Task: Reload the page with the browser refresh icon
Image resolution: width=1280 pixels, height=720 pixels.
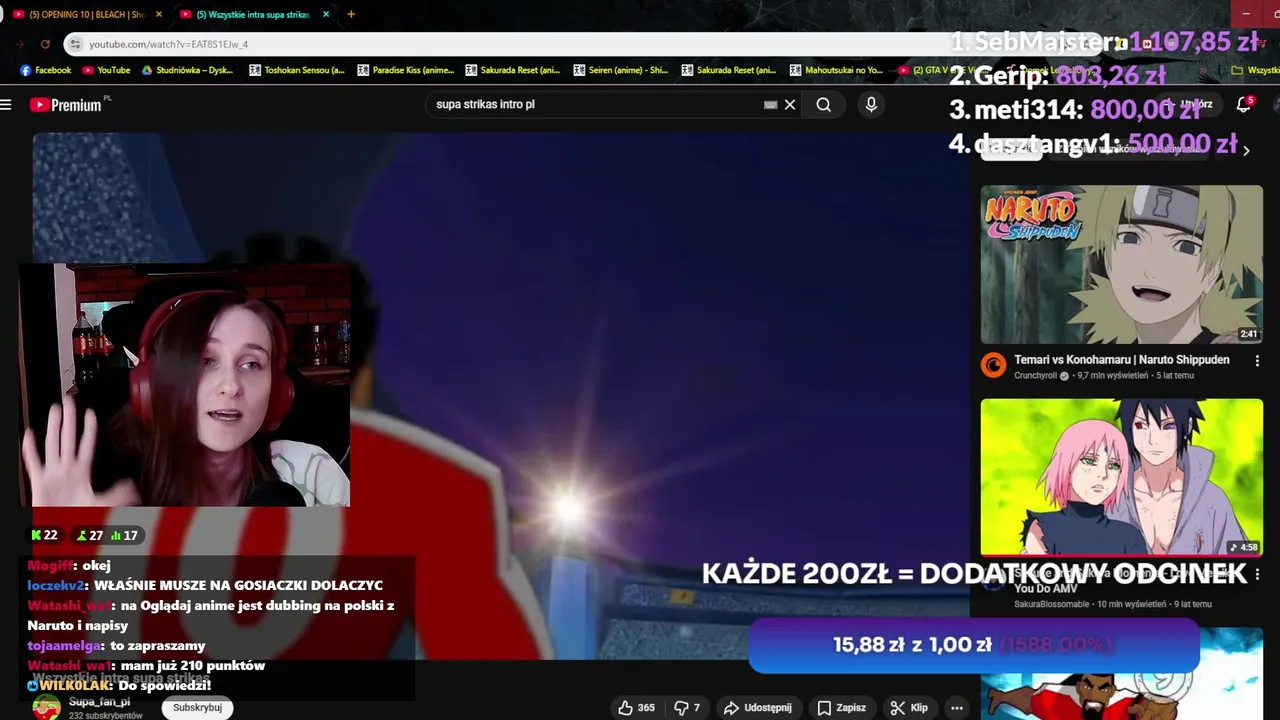Action: click(x=45, y=44)
